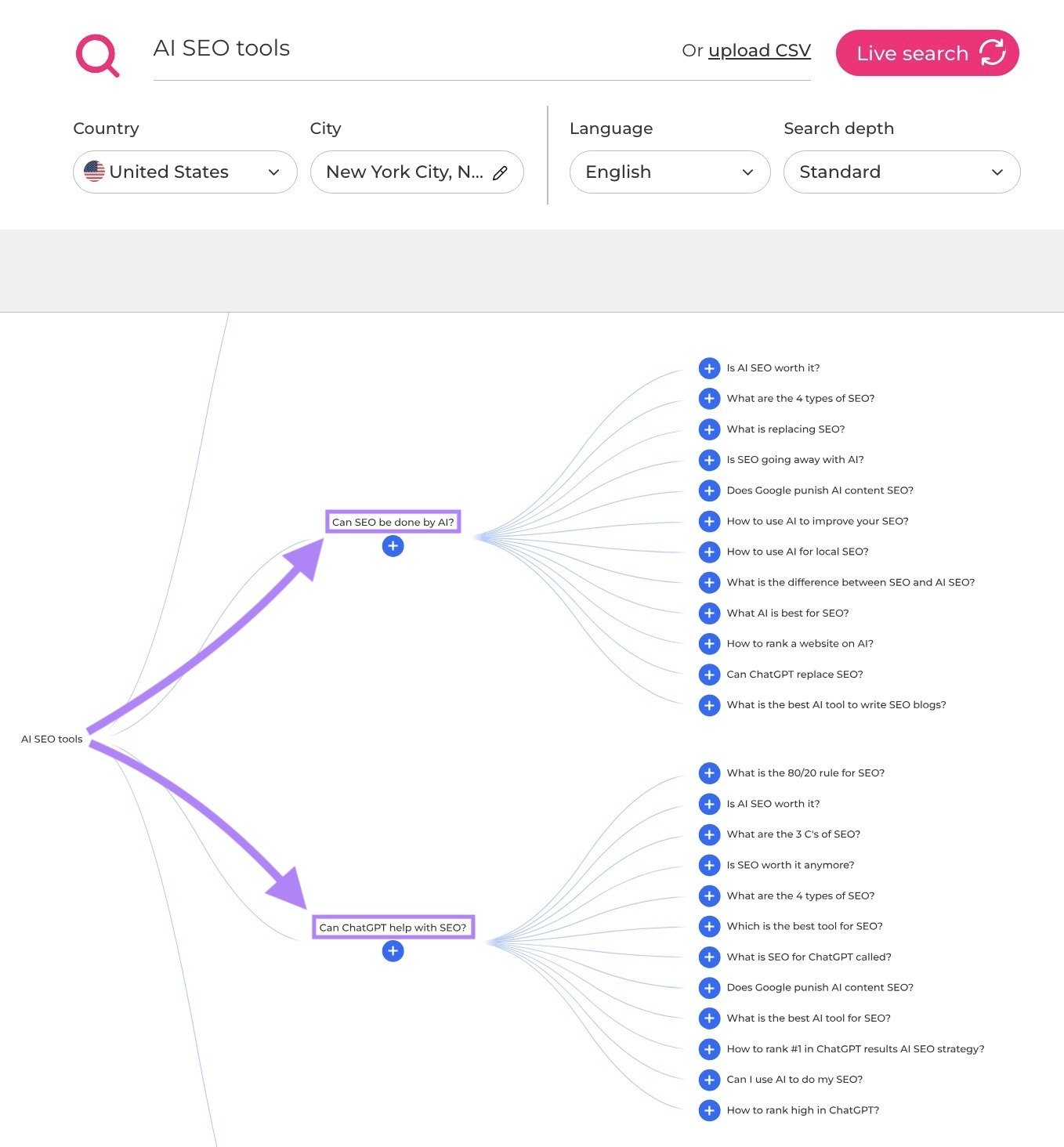Click the pencil icon to edit the city
Screen dimensions: 1064x1147
point(500,172)
